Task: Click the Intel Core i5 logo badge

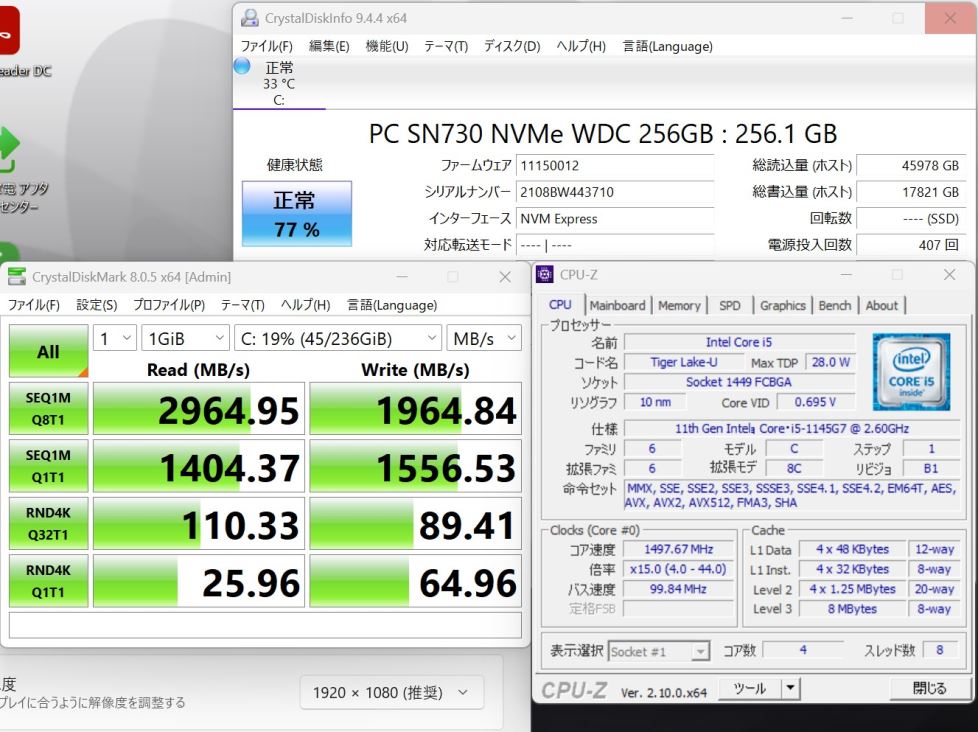Action: pos(911,372)
